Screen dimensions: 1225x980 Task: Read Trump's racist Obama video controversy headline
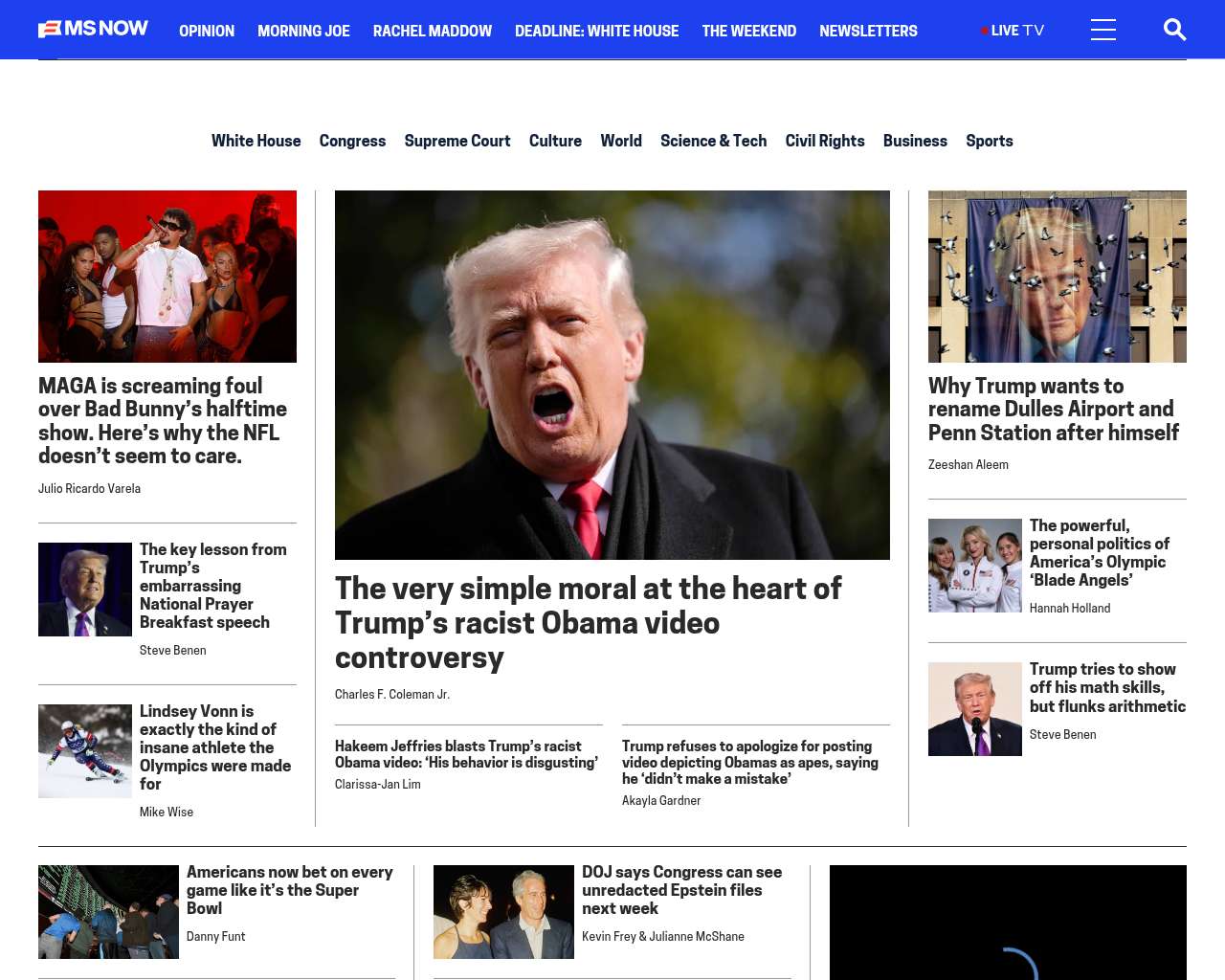tap(589, 622)
